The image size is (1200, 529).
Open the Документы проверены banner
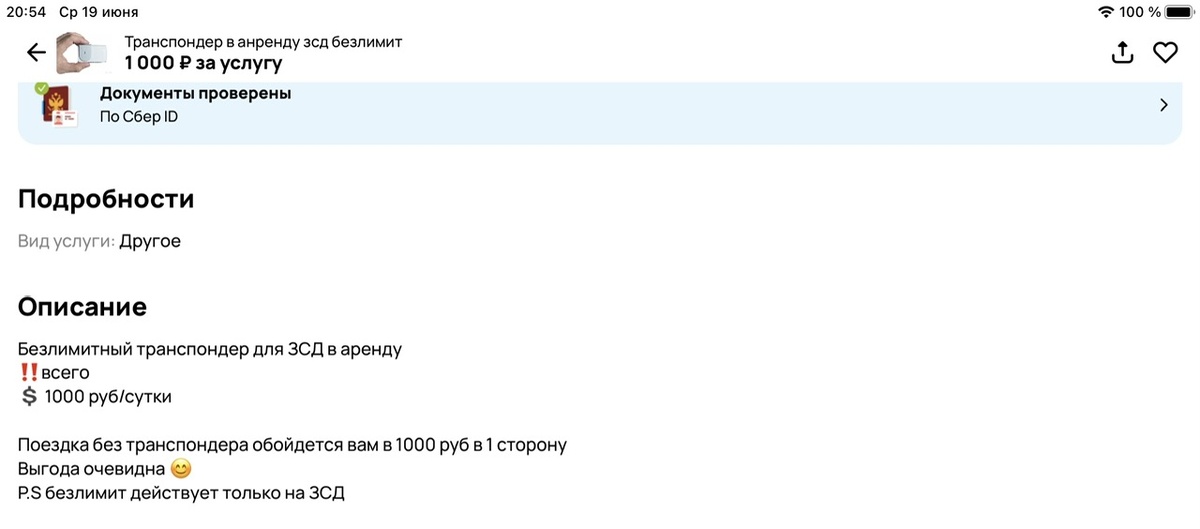pyautogui.click(x=600, y=112)
